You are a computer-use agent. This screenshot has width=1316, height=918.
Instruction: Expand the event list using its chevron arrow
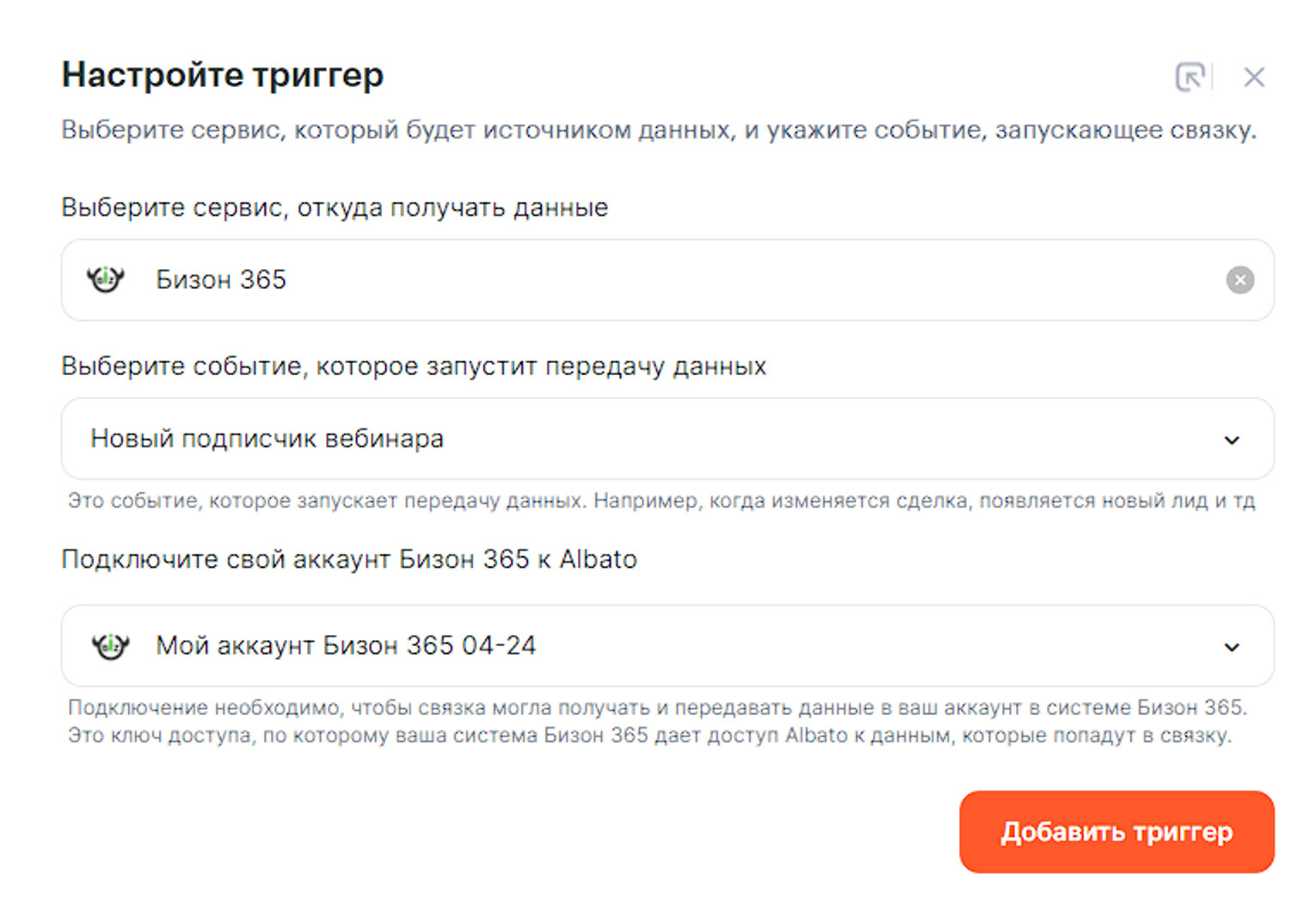tap(1232, 441)
